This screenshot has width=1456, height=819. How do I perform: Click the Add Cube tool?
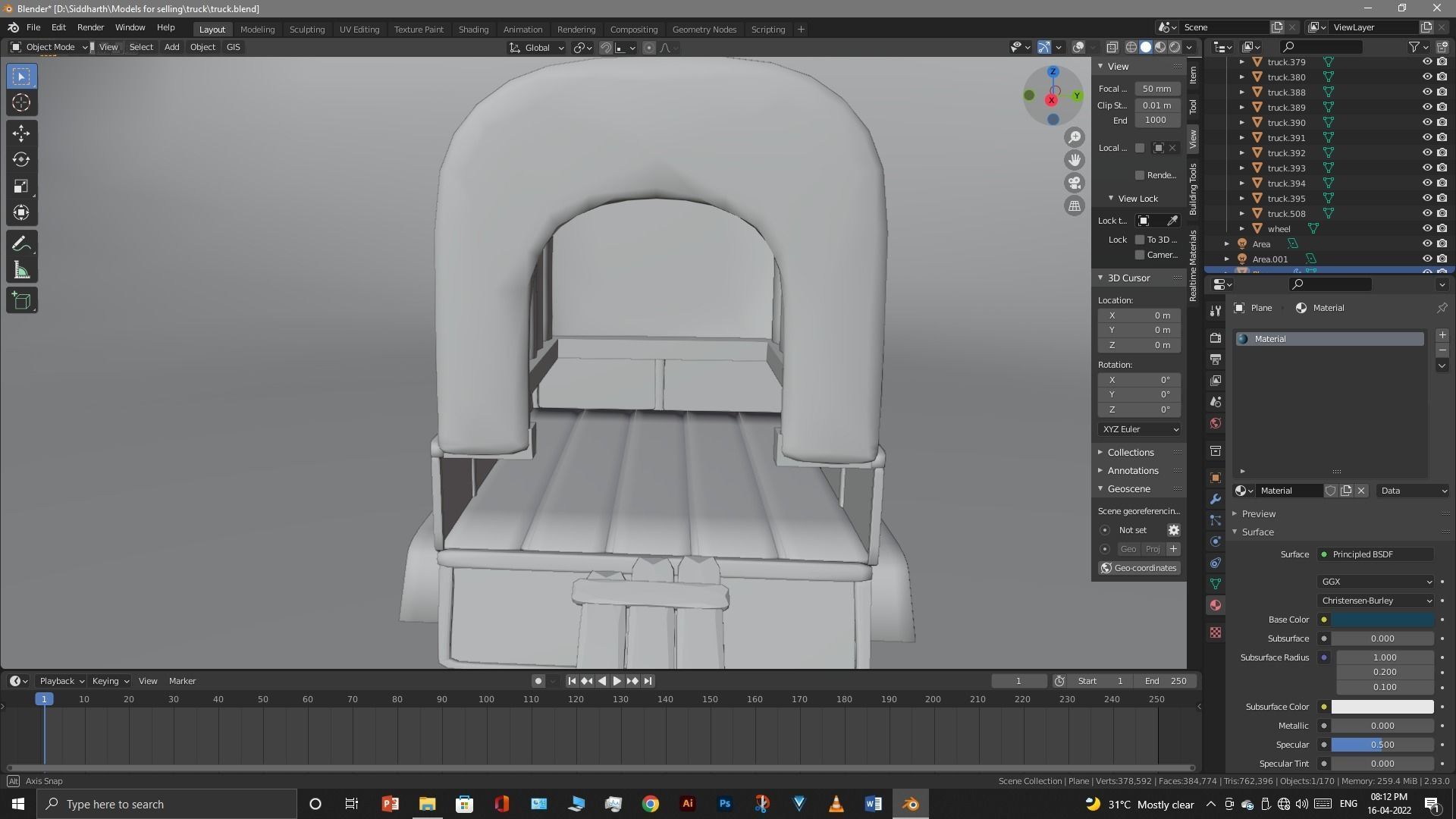click(21, 301)
